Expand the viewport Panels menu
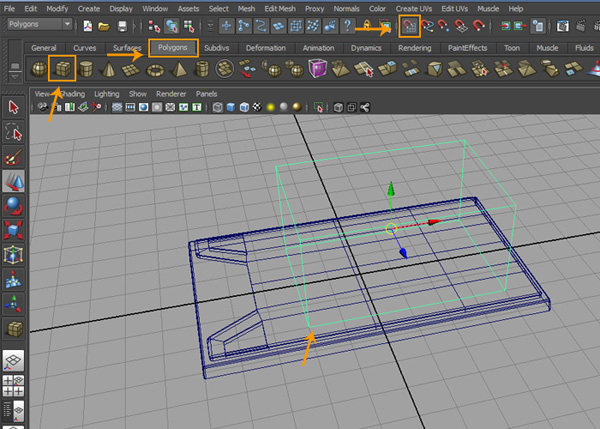 point(206,93)
